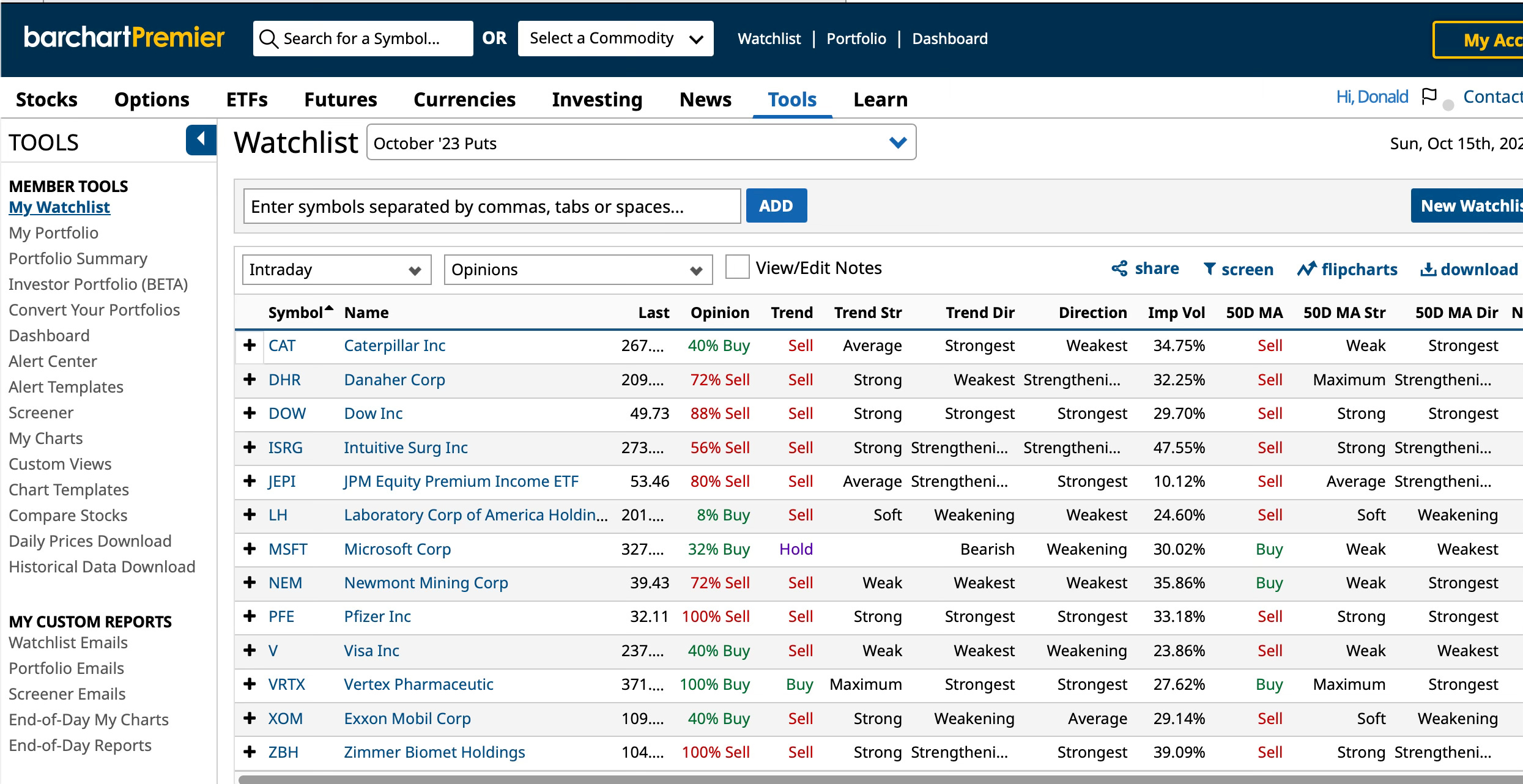Click the flag icon beside Hi, Donald
Viewport: 1523px width, 784px height.
coord(1429,97)
